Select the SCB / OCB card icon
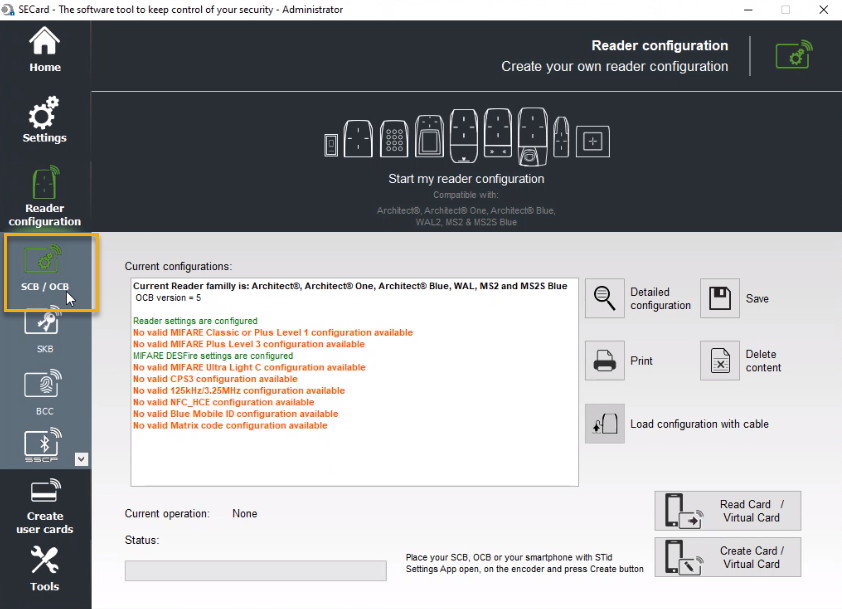The height and width of the screenshot is (609, 842). click(x=44, y=266)
